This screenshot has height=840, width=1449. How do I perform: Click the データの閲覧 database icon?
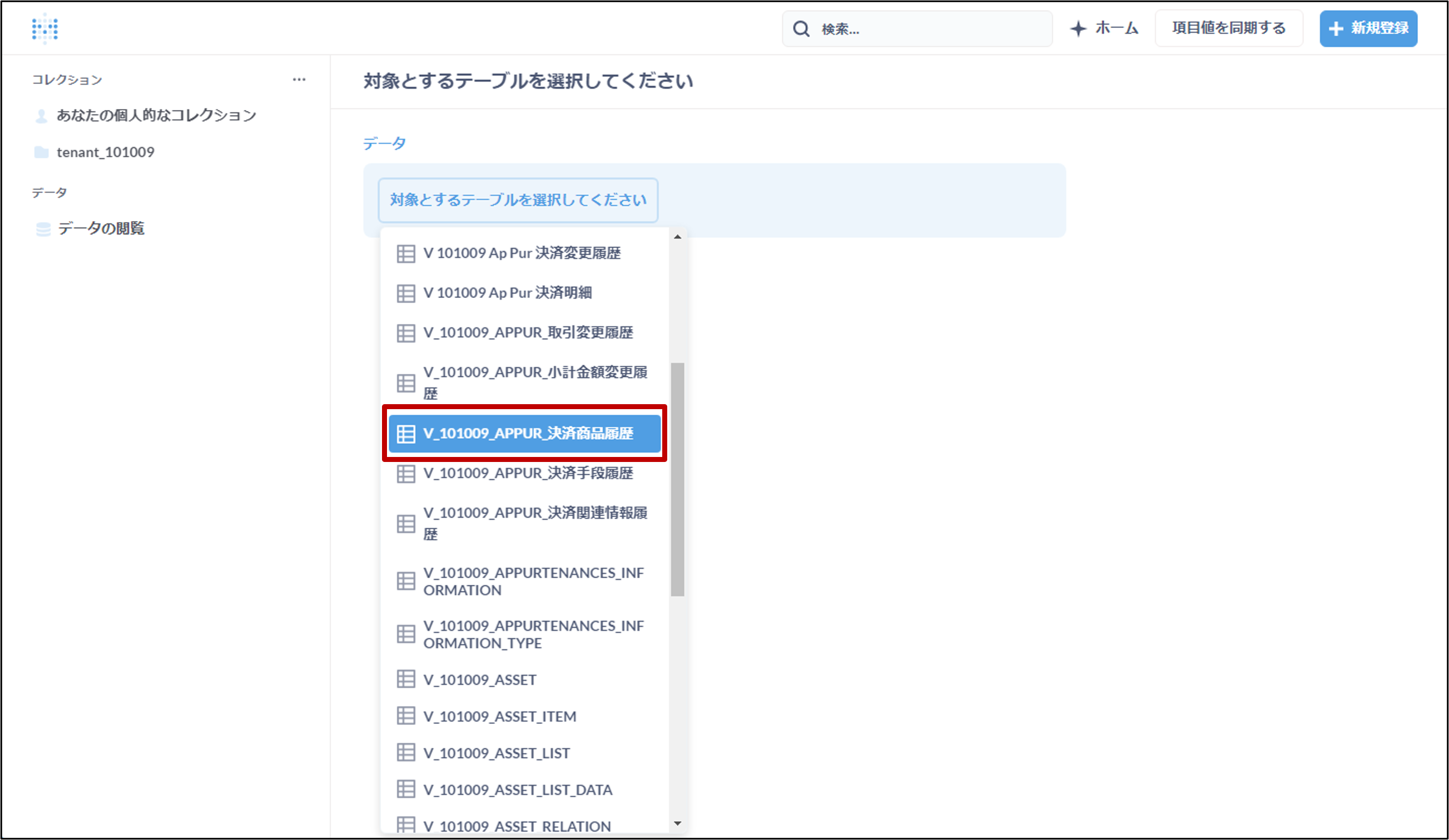pos(43,229)
